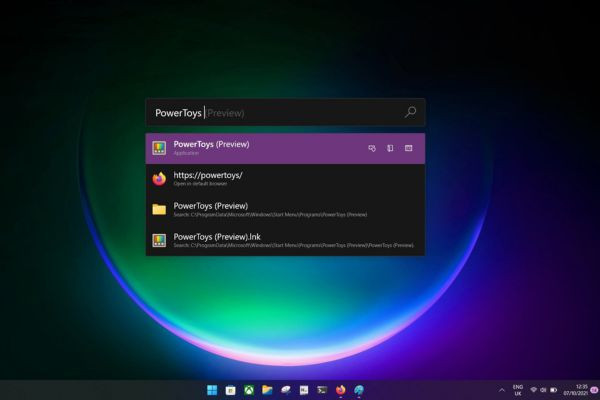Open the Terminal app in the taskbar
The height and width of the screenshot is (400, 600).
(322, 390)
